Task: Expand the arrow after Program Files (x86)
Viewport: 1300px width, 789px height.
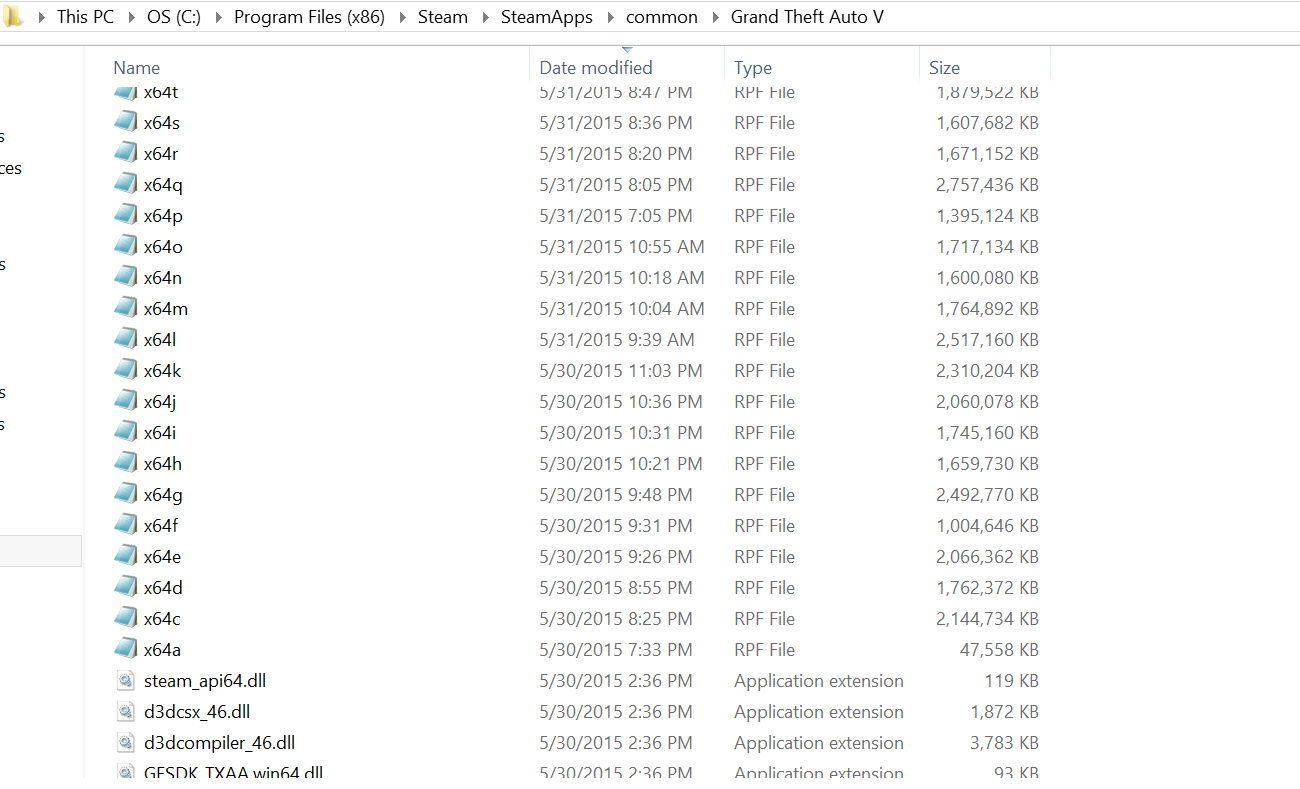Action: 401,17
